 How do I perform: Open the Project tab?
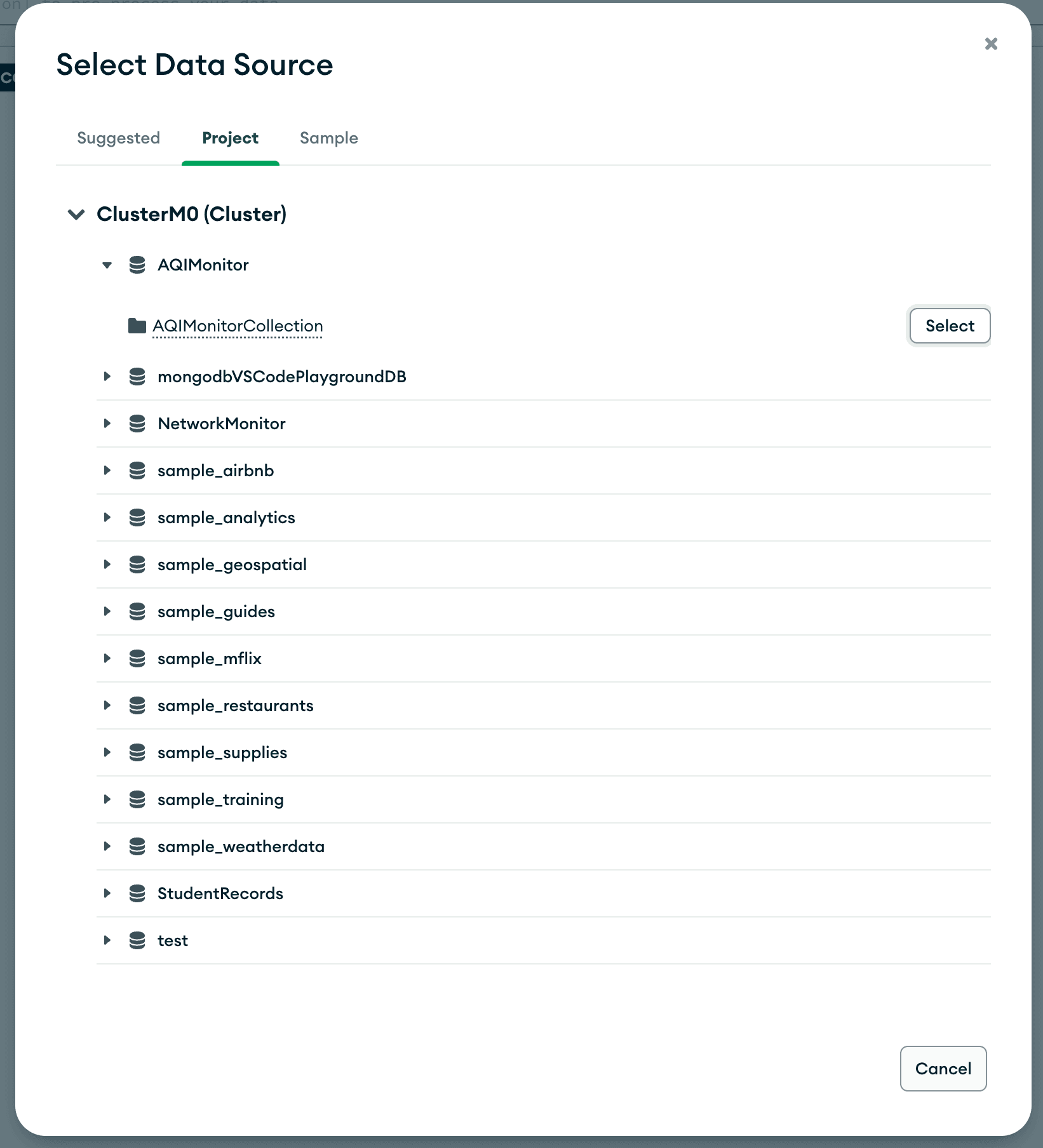(x=230, y=138)
